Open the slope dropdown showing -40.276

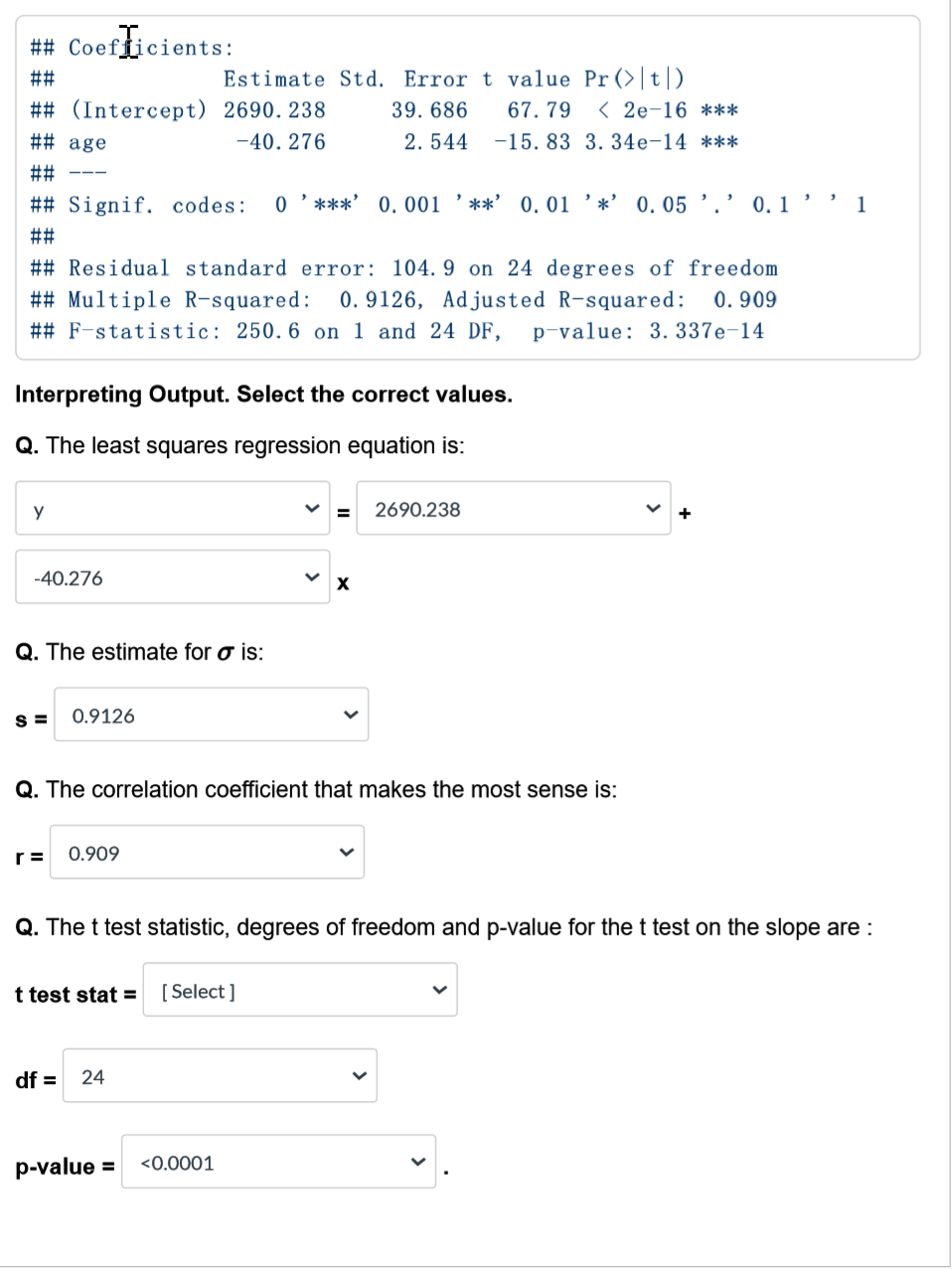(x=172, y=576)
